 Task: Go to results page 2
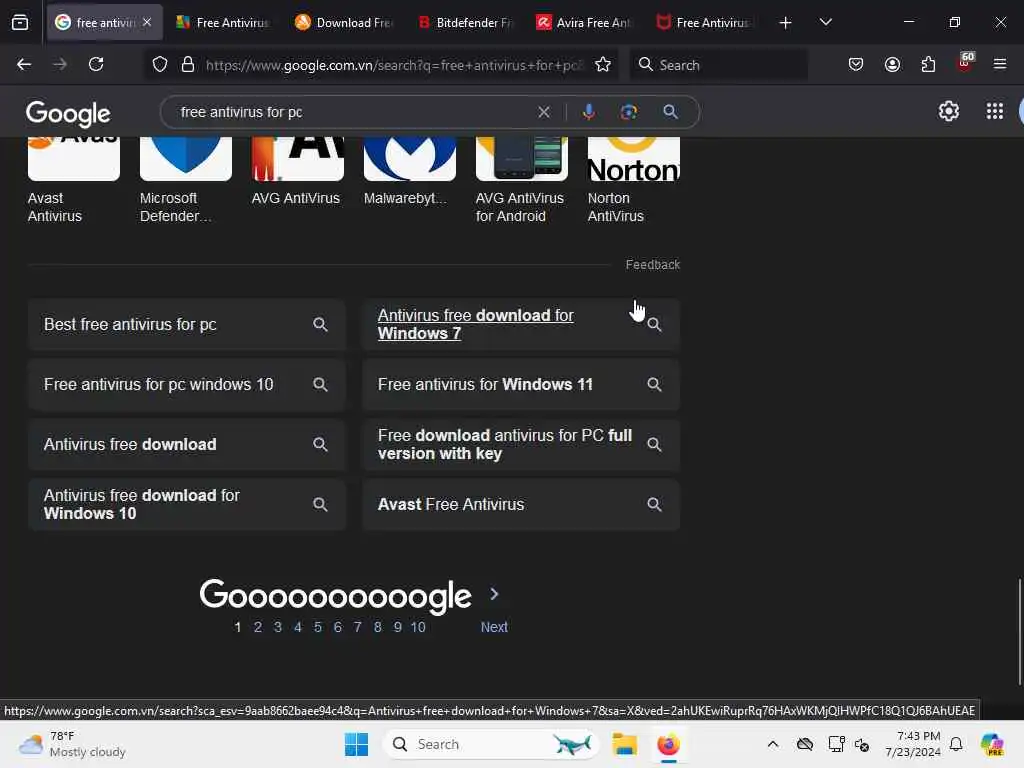pos(258,627)
